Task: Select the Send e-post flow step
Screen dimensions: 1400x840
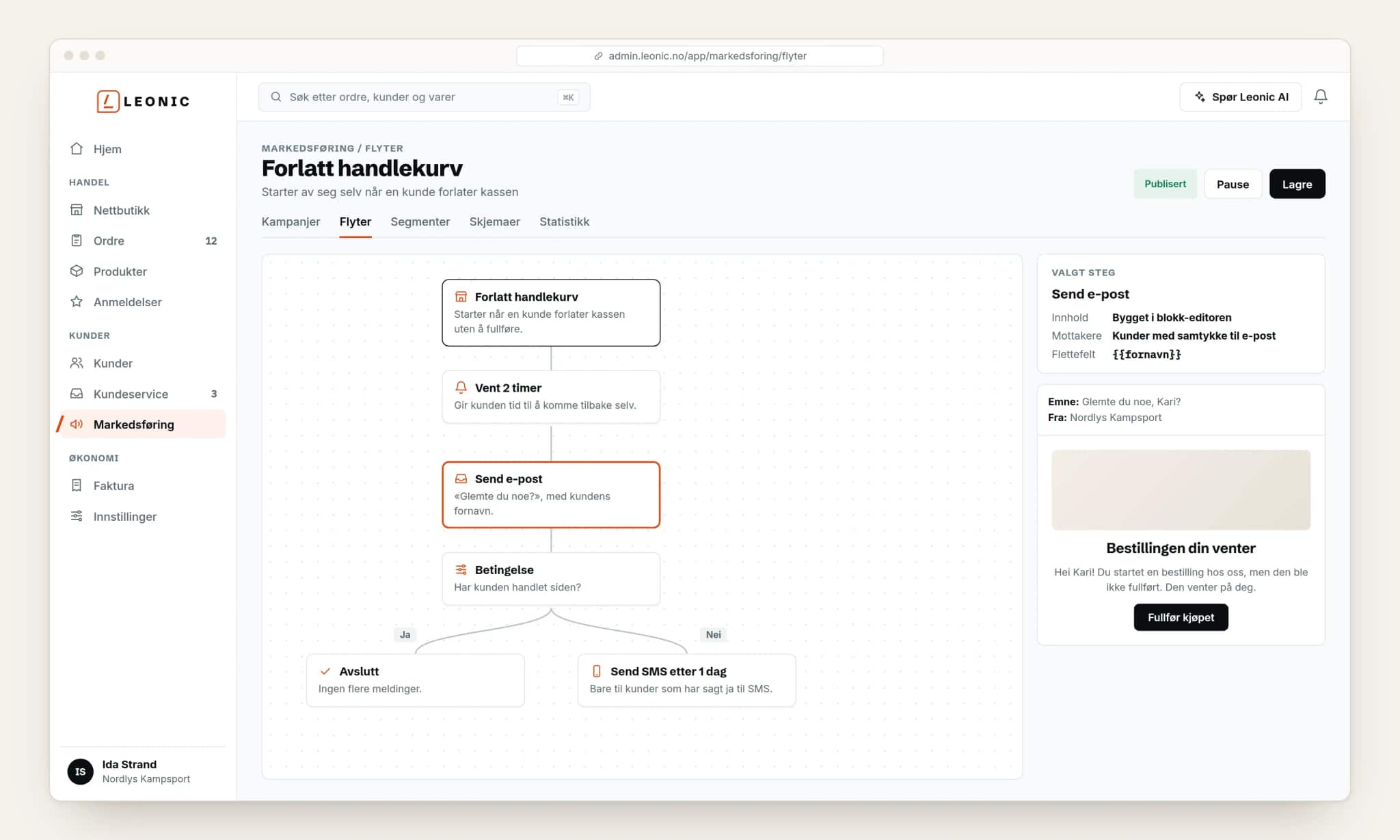Action: (551, 495)
